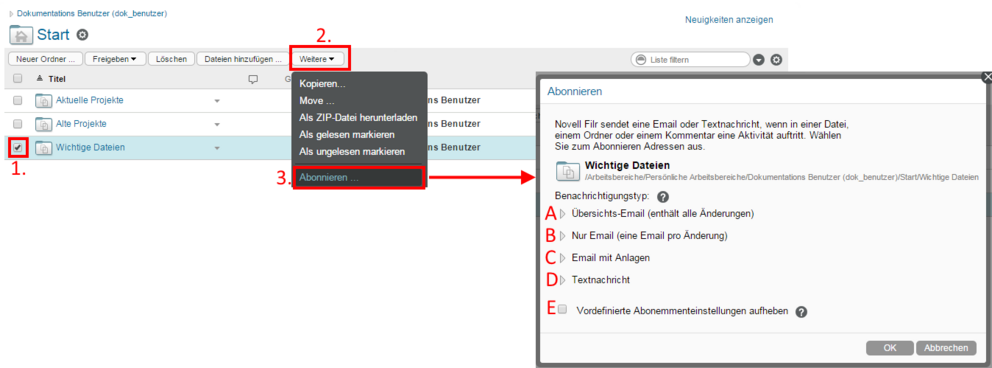Click Abbrechen in Abonnieren dialog
Image resolution: width=992 pixels, height=368 pixels.
tap(946, 348)
